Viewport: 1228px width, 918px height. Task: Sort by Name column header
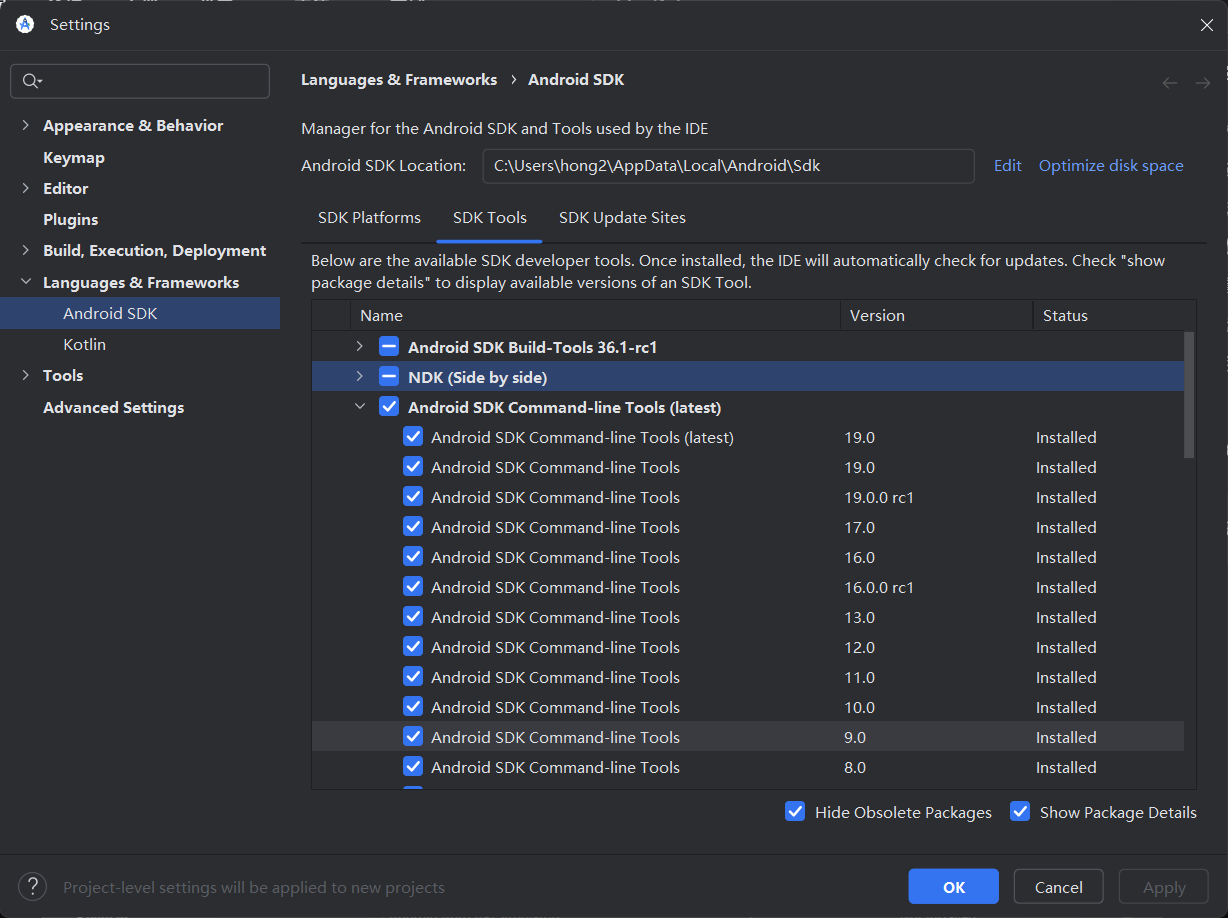595,316
